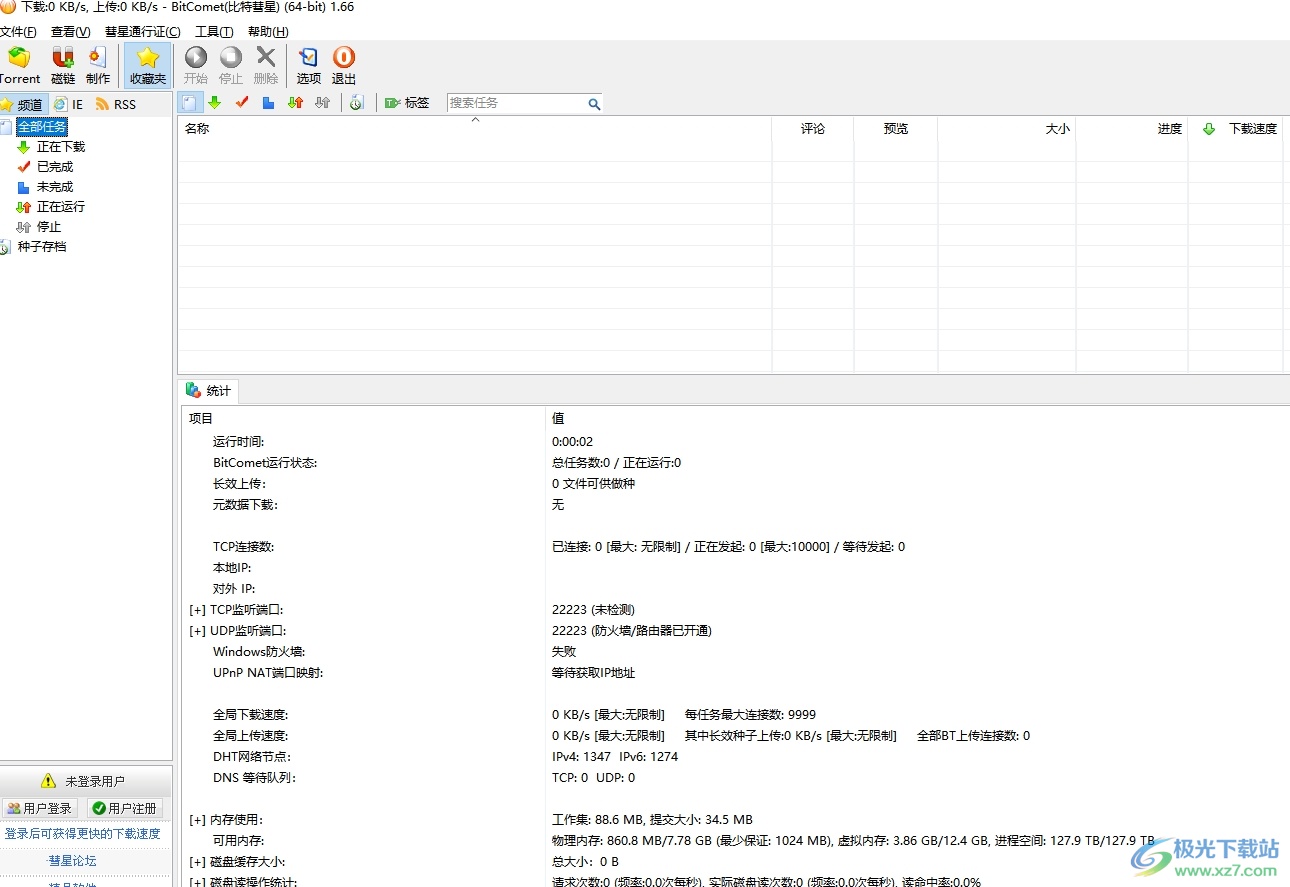Open the 选项 options icon
This screenshot has width=1290, height=887.
tap(309, 66)
